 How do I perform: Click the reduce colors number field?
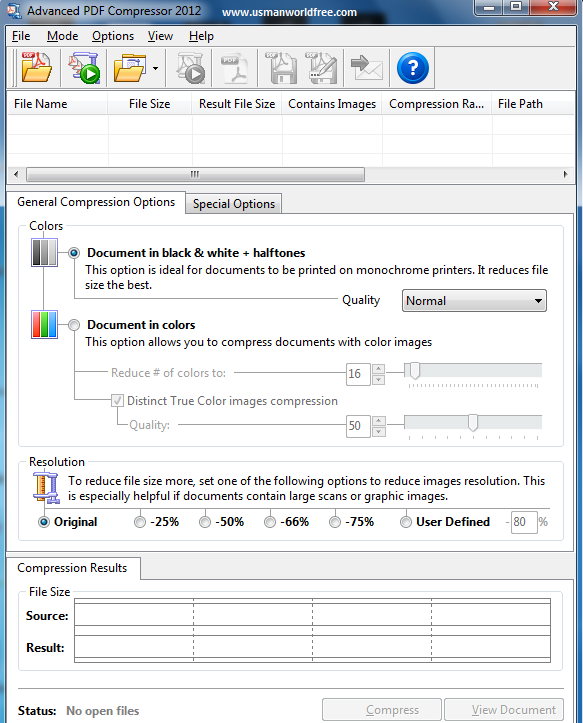click(x=358, y=373)
